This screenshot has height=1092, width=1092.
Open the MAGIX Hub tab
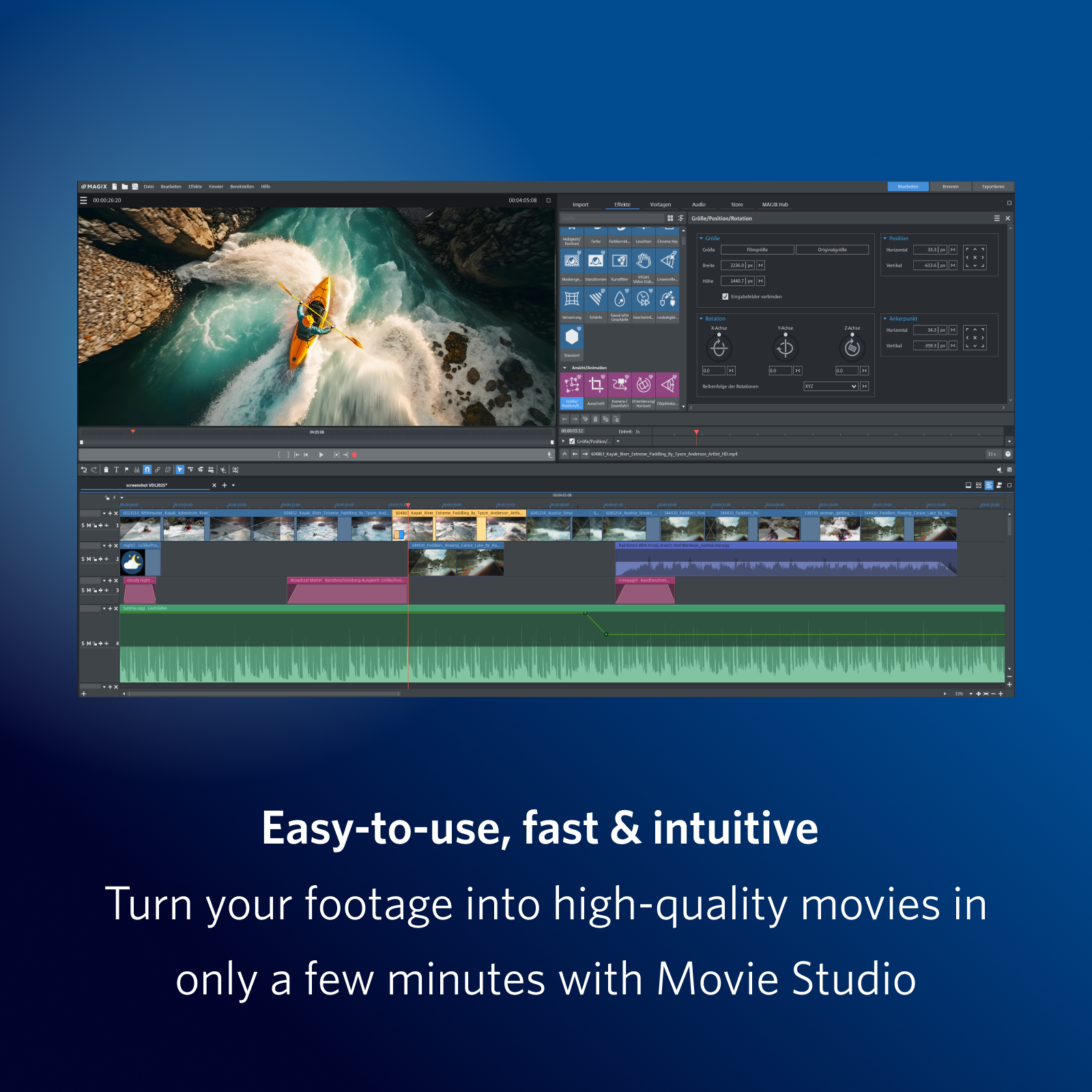[775, 205]
